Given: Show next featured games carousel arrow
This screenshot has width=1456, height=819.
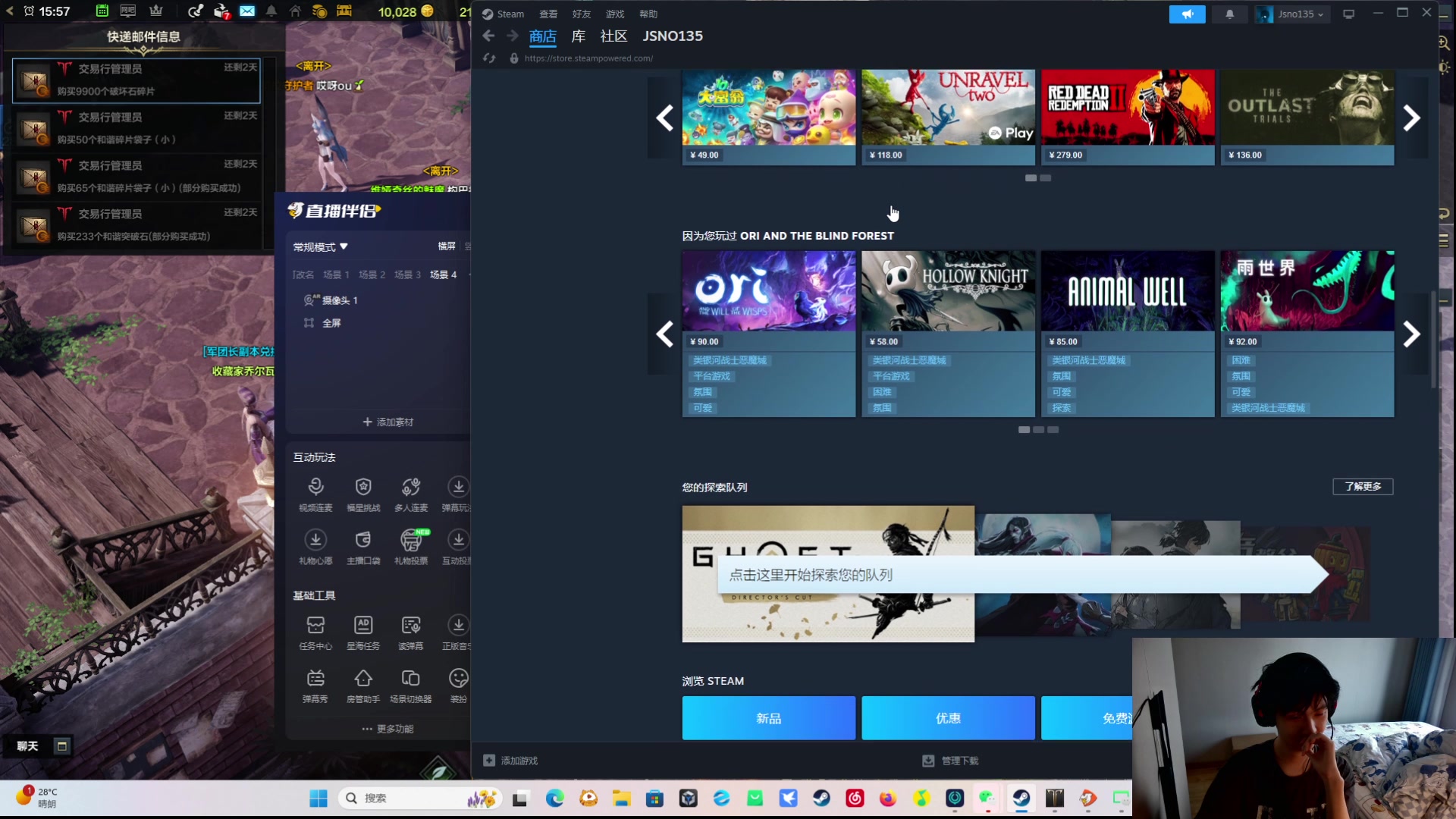Looking at the screenshot, I should click(1411, 118).
